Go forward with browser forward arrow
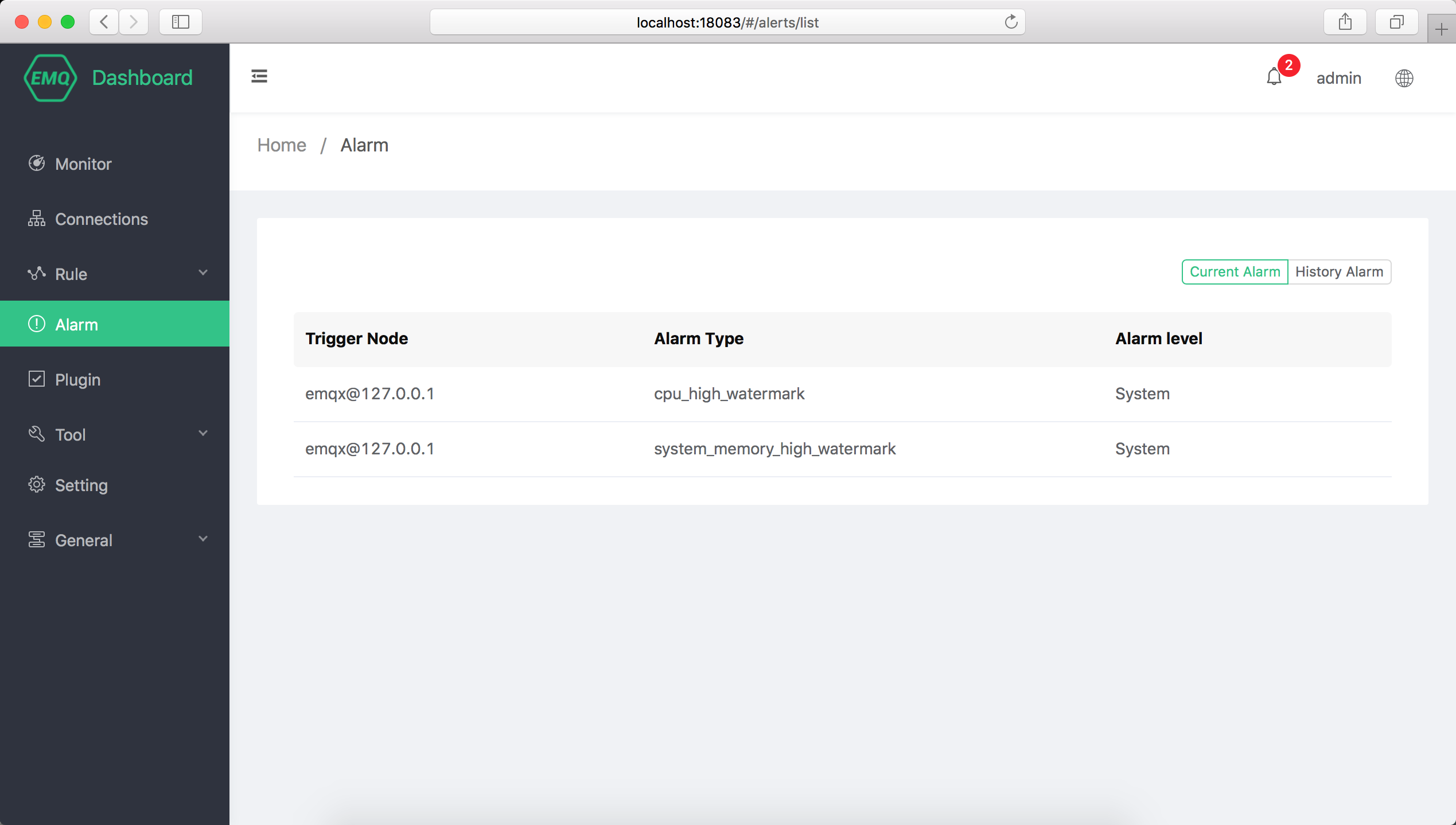 click(134, 22)
